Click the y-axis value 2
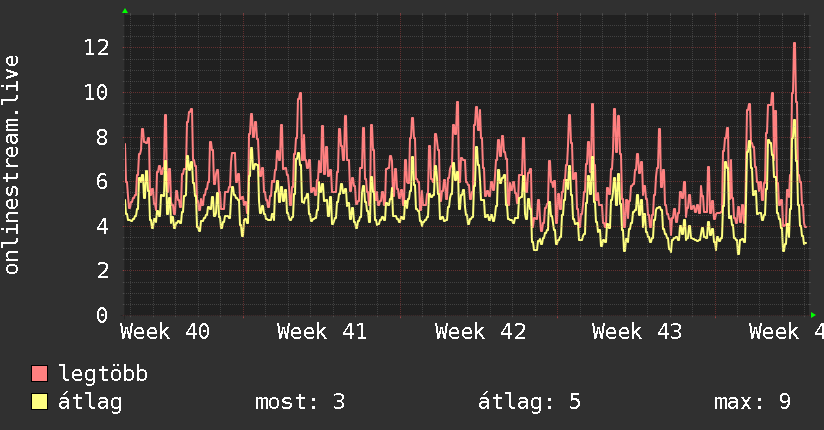Viewport: 824px width, 430px height. click(102, 271)
